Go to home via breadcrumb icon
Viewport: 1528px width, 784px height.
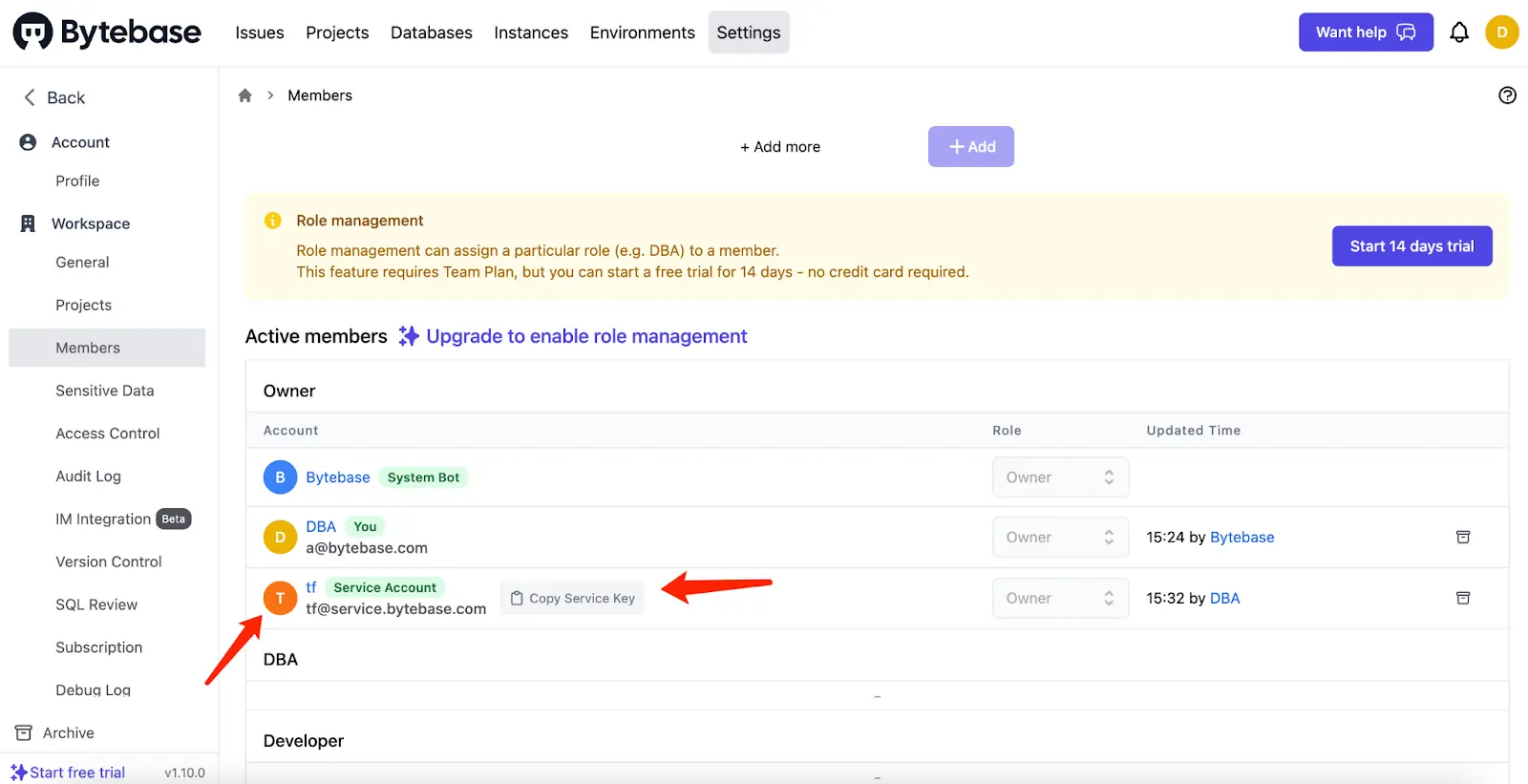point(245,95)
